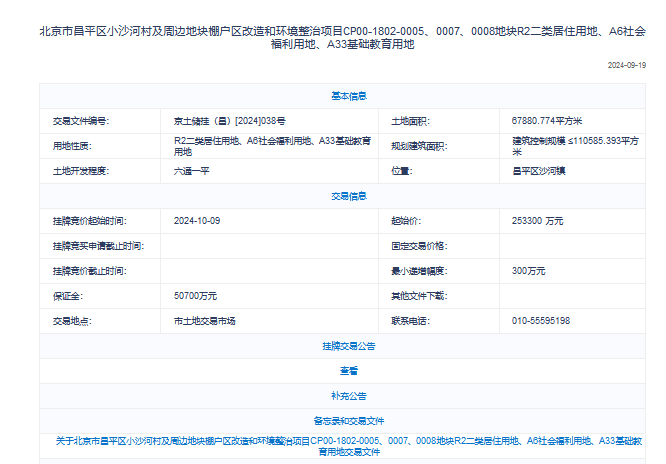The image size is (666, 464).
Task: Select the location value 昌平区沙河镇
Action: pos(538,171)
